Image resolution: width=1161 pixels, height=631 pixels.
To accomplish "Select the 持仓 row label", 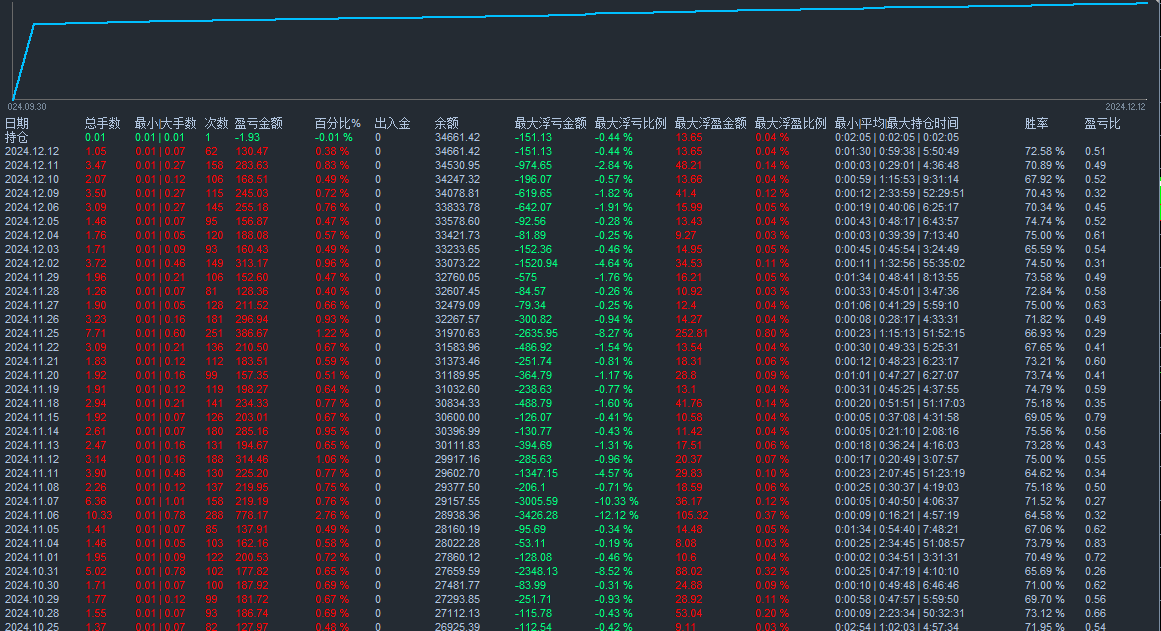I will (16, 137).
